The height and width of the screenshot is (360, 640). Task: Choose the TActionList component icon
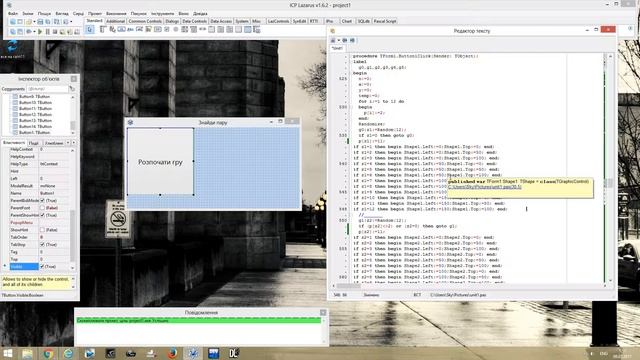(x=257, y=29)
